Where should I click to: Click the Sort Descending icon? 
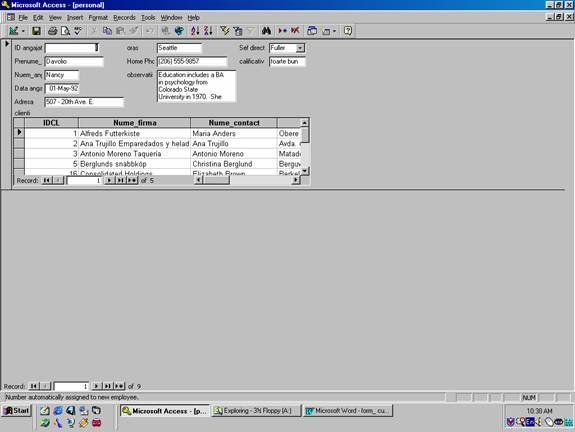pos(208,31)
